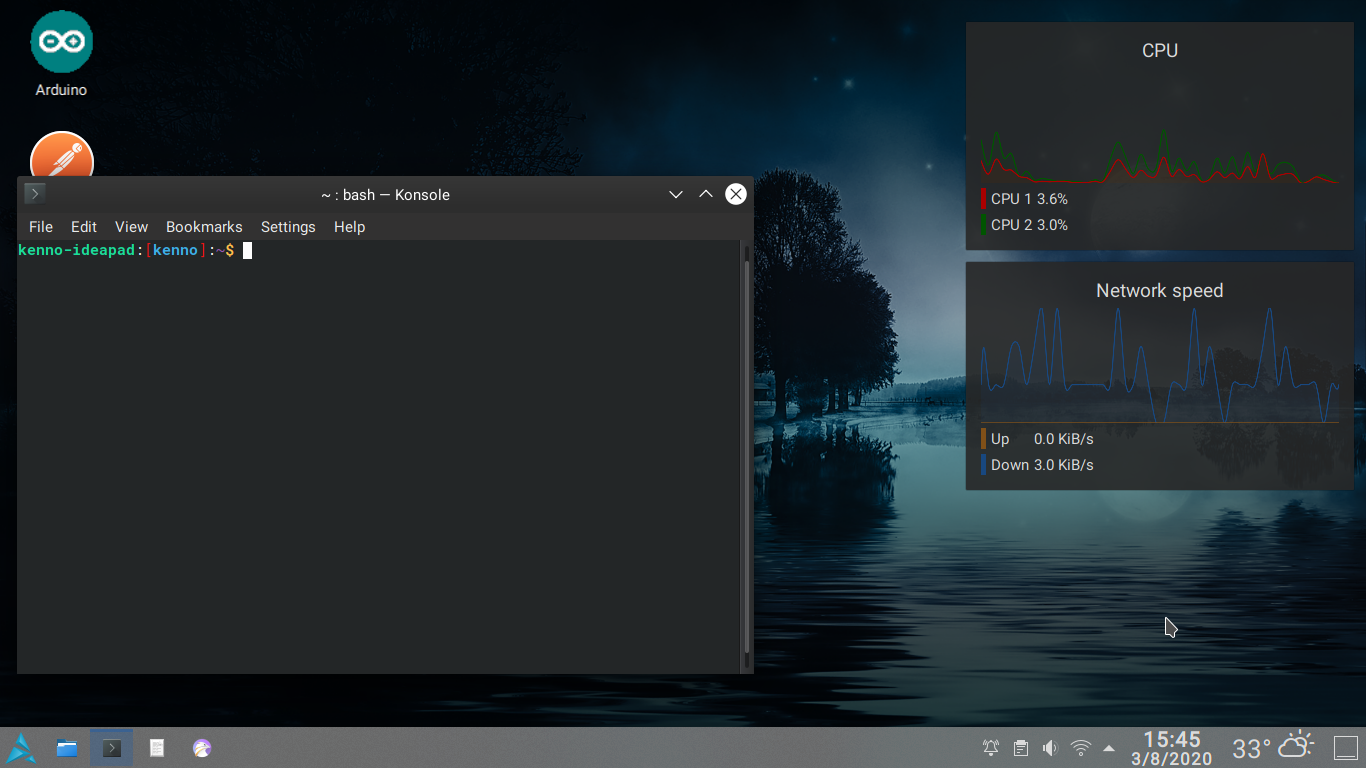Open the text document icon in the taskbar
The width and height of the screenshot is (1366, 768).
157,748
